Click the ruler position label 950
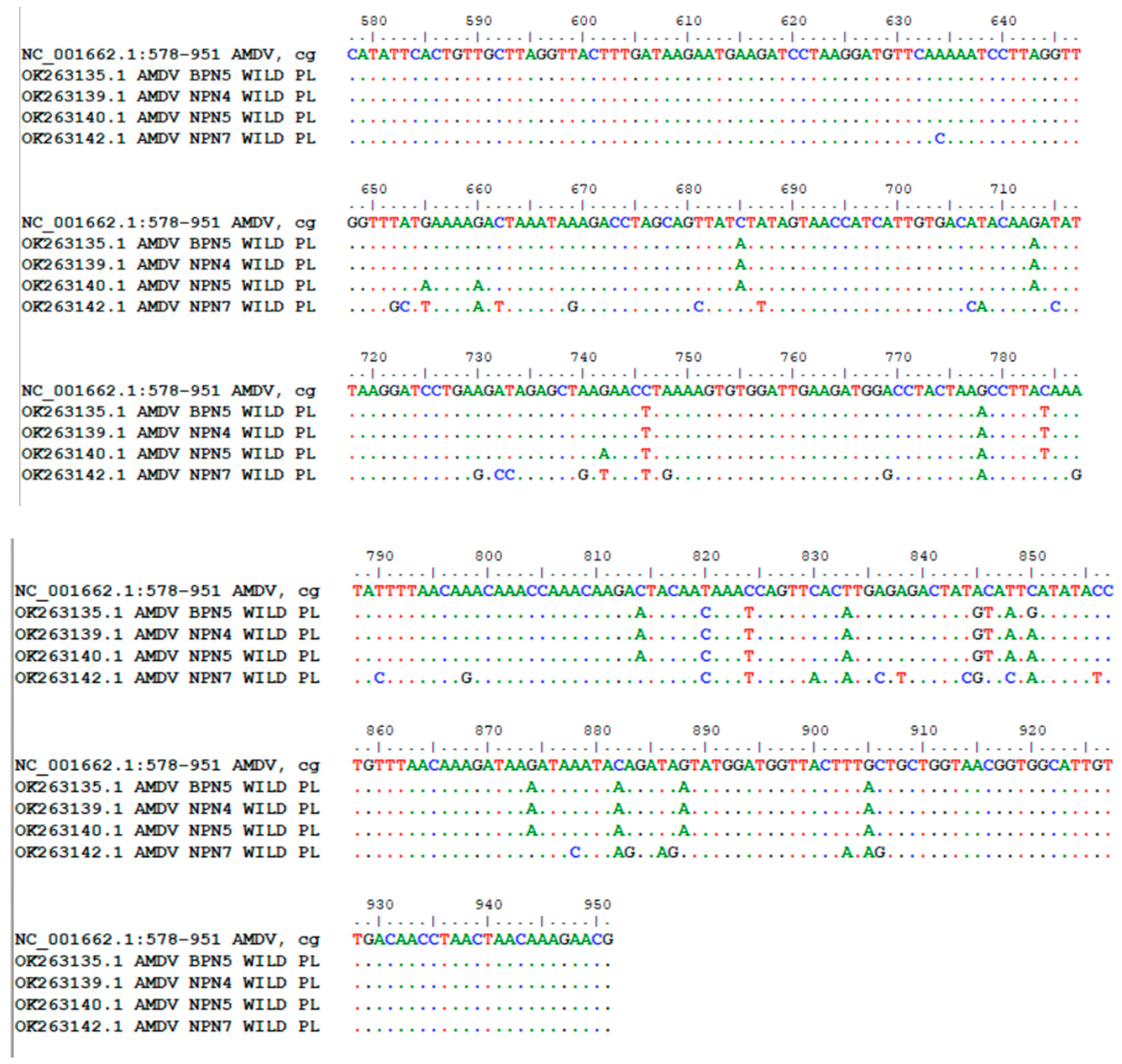 pyautogui.click(x=597, y=904)
